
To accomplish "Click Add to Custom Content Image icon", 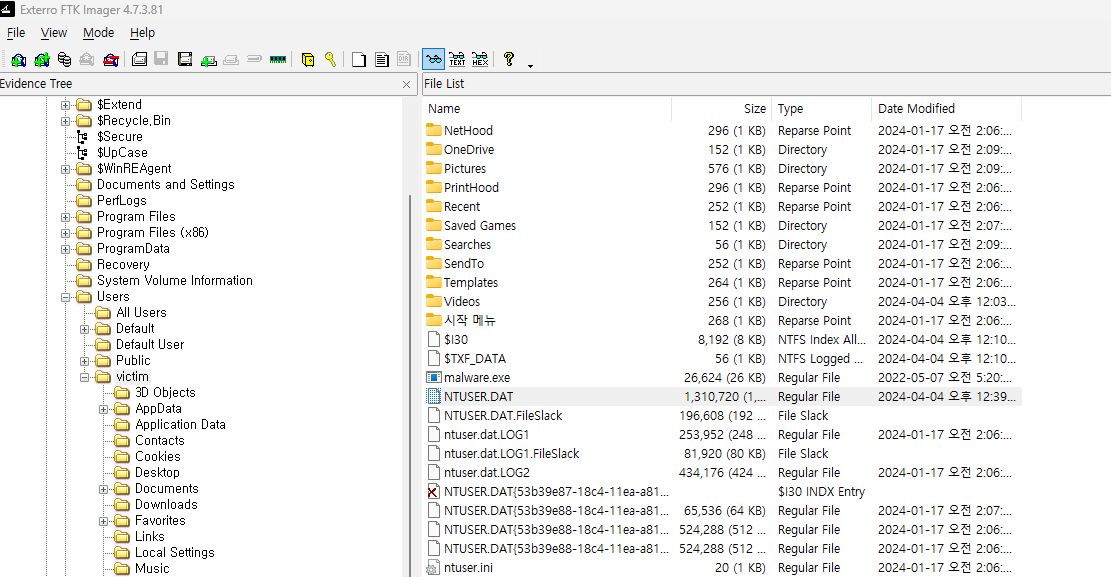I will click(x=208, y=60).
